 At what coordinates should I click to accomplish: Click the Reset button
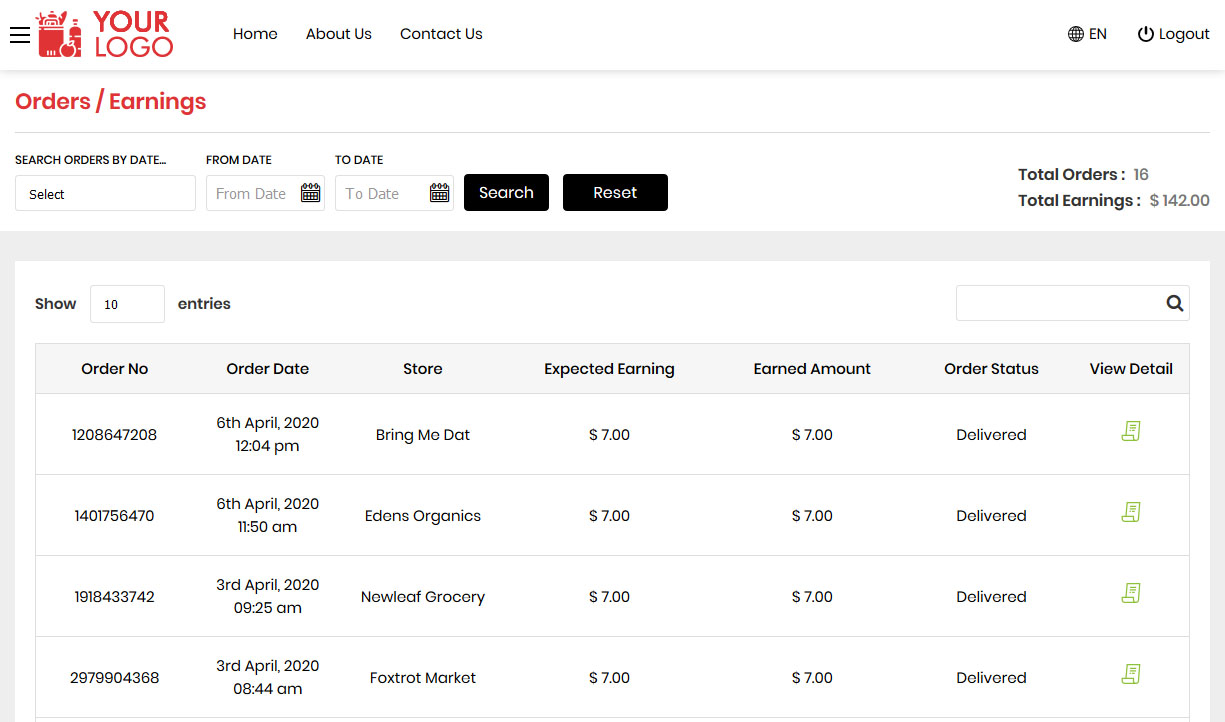pyautogui.click(x=615, y=193)
